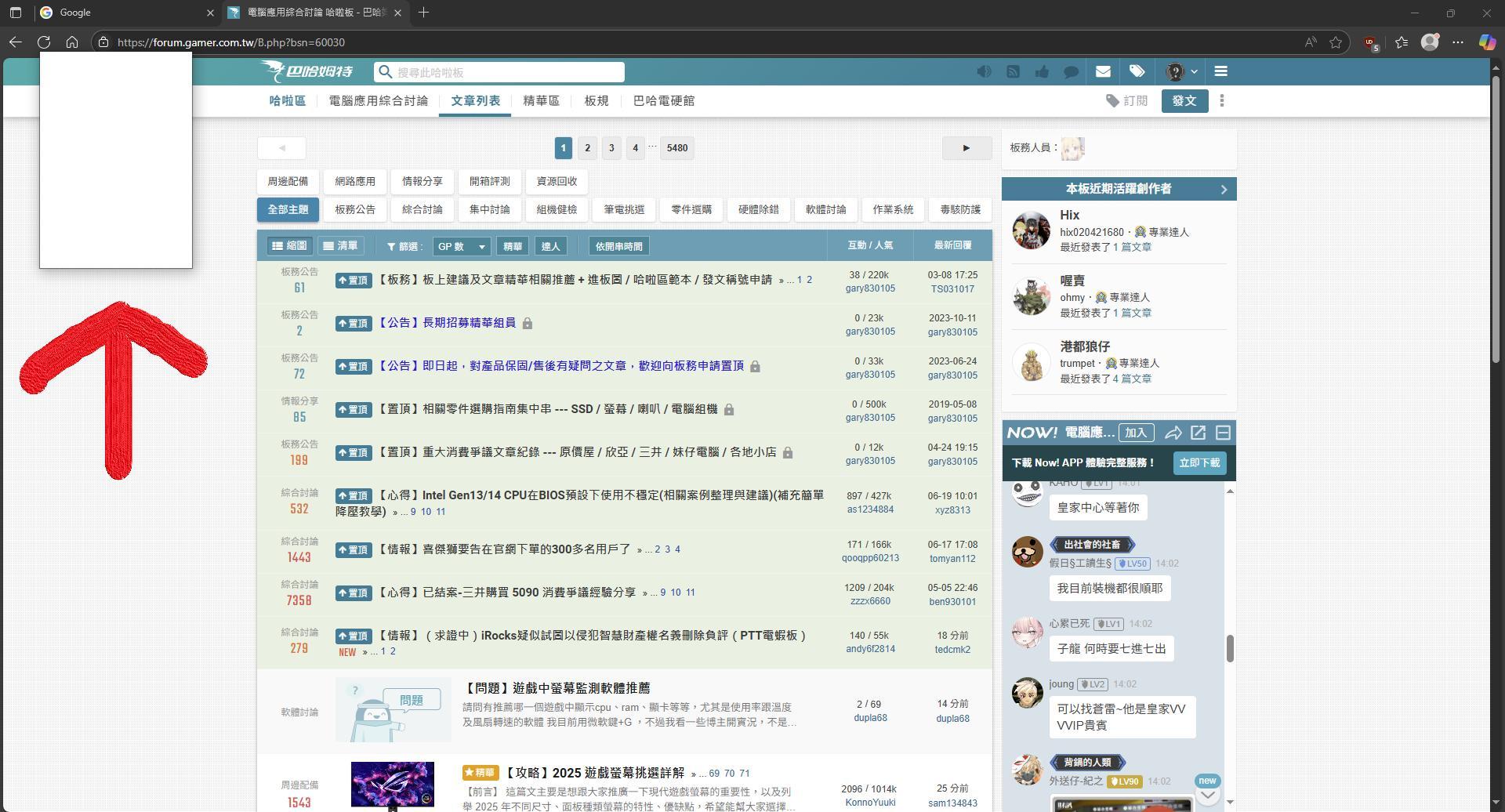
Task: Switch to the Google browser tab
Action: pos(125,13)
